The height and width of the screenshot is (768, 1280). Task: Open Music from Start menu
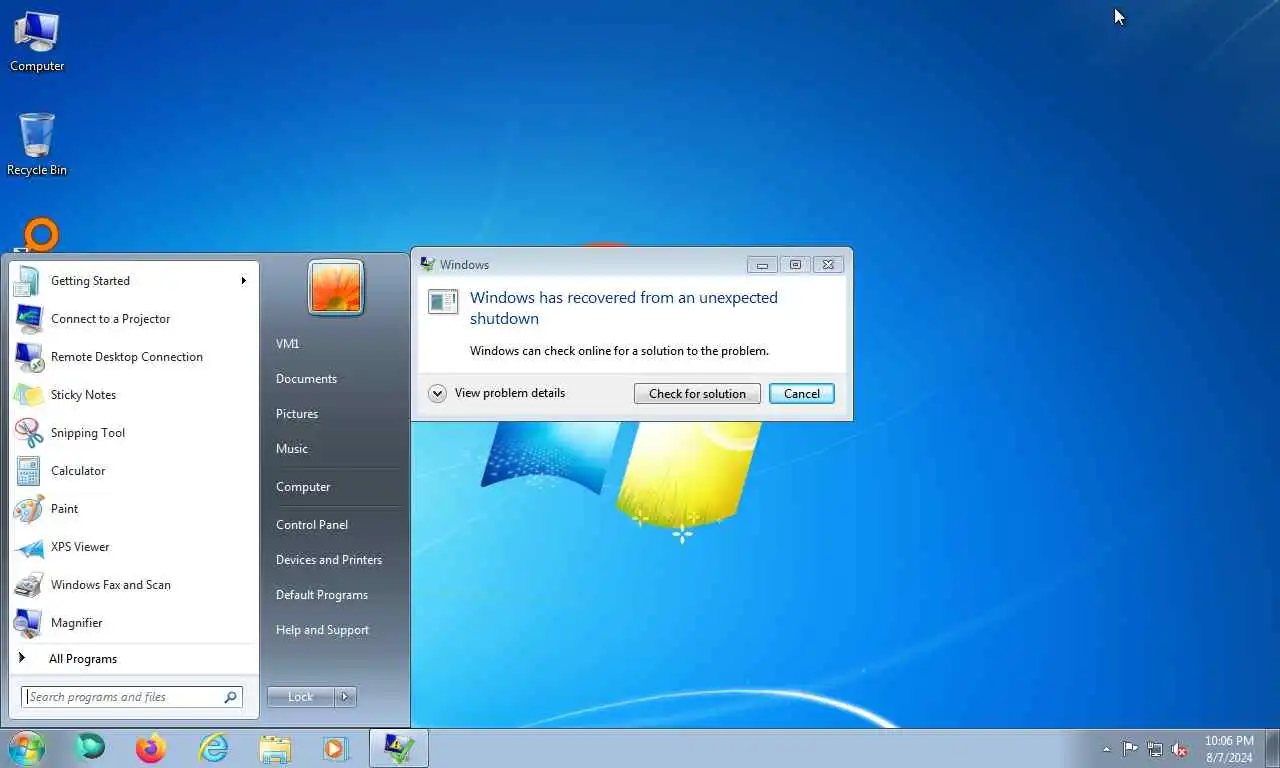coord(292,449)
